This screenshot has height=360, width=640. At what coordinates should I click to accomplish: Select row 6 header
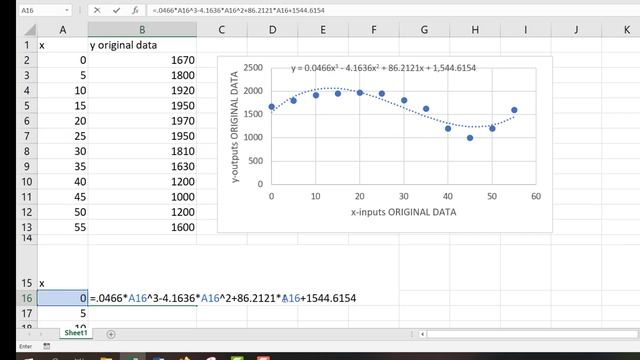27,121
